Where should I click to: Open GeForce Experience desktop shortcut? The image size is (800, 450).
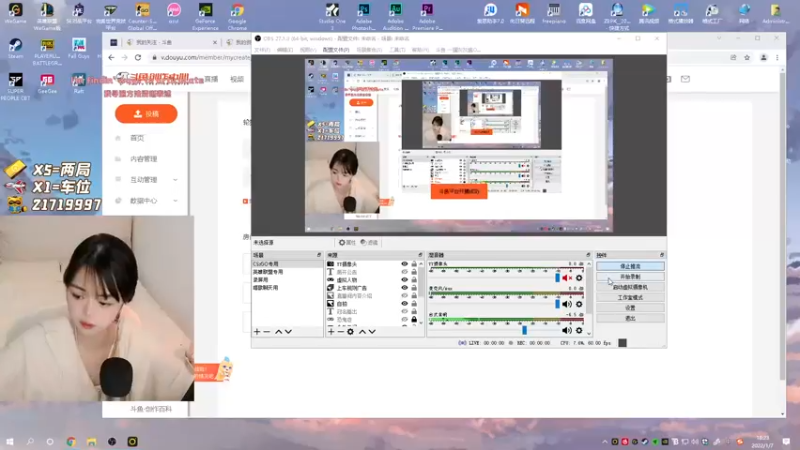(205, 16)
